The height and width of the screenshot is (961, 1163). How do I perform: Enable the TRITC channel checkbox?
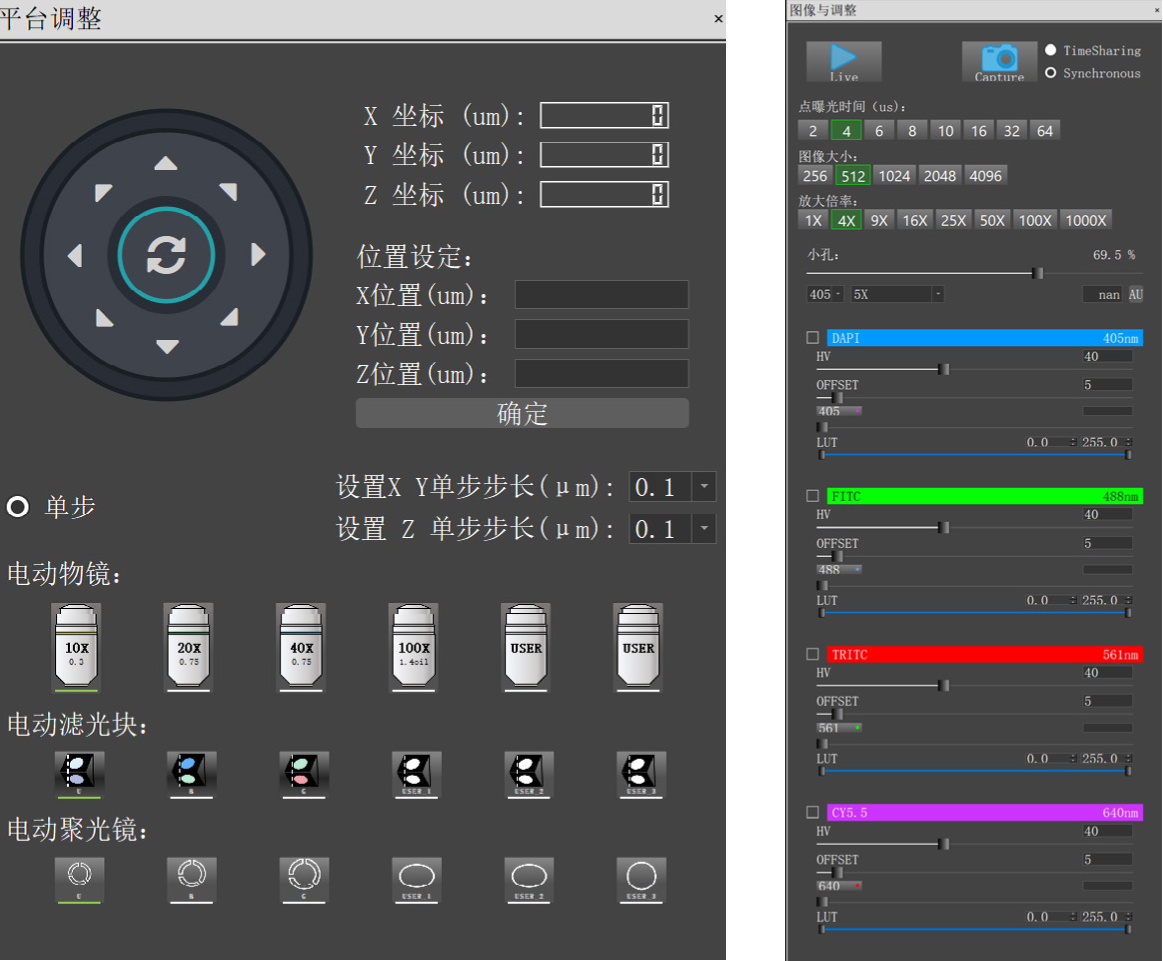point(813,654)
